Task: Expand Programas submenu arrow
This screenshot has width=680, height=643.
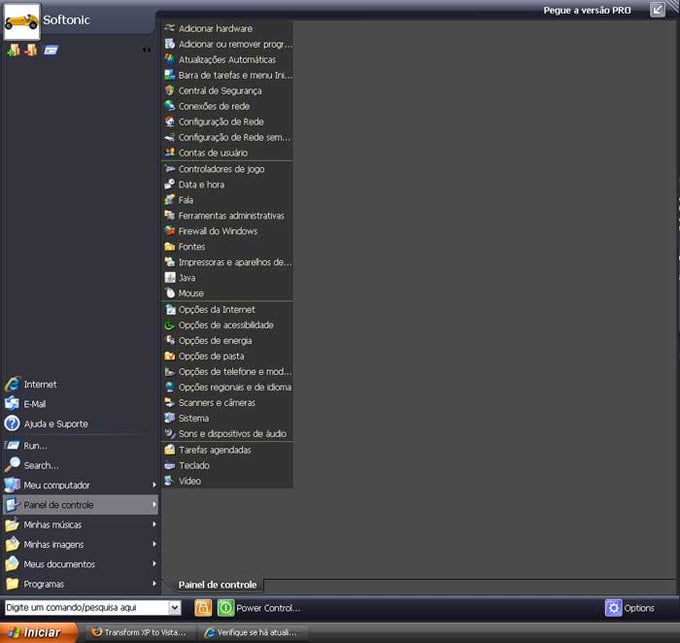Action: (x=154, y=584)
